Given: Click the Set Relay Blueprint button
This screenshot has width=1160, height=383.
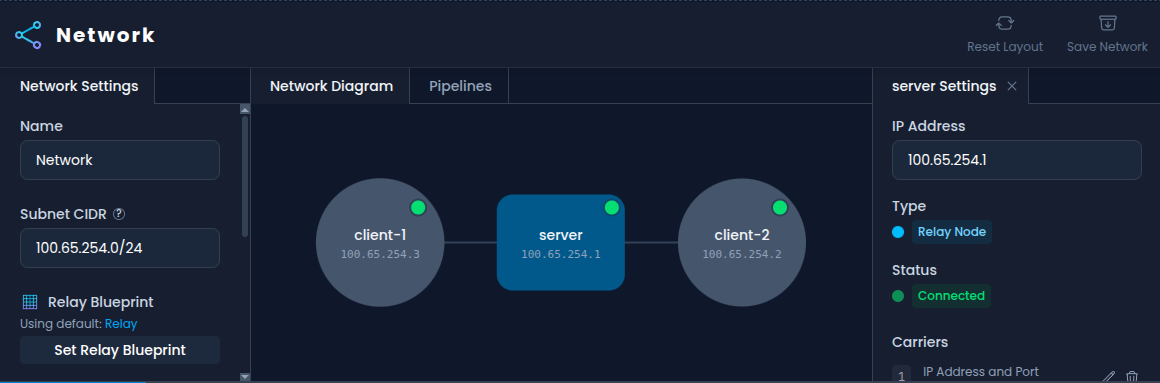Looking at the screenshot, I should pyautogui.click(x=120, y=350).
